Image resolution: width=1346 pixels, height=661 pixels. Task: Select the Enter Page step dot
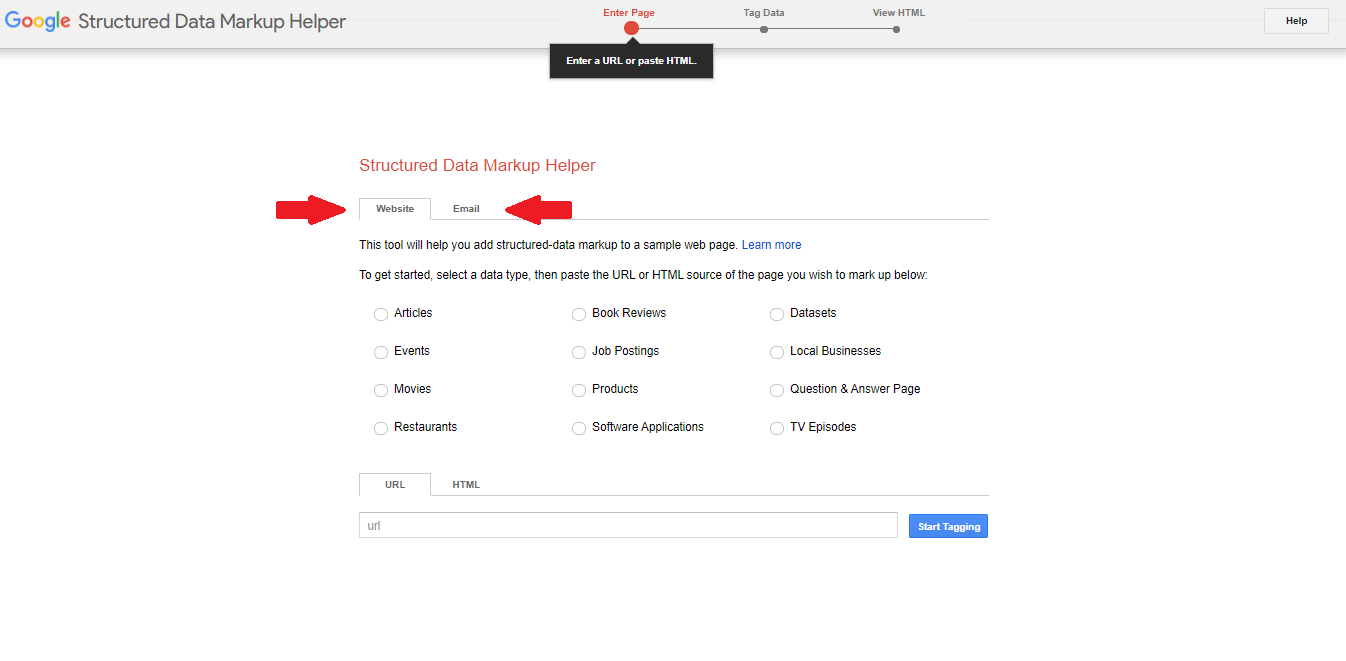tap(631, 28)
